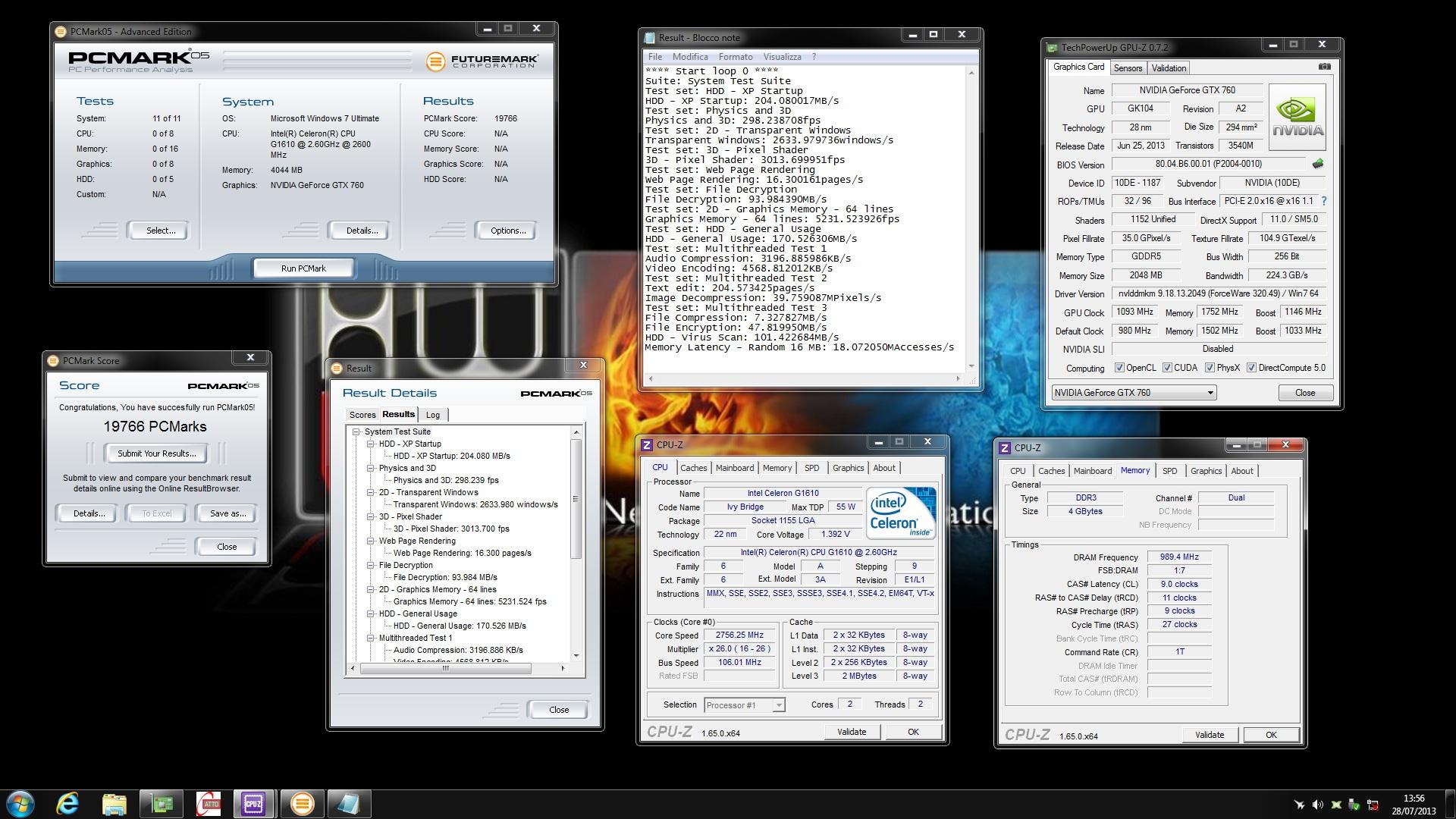1456x819 pixels.
Task: Click the PCMark Score window title icon
Action: pyautogui.click(x=53, y=361)
